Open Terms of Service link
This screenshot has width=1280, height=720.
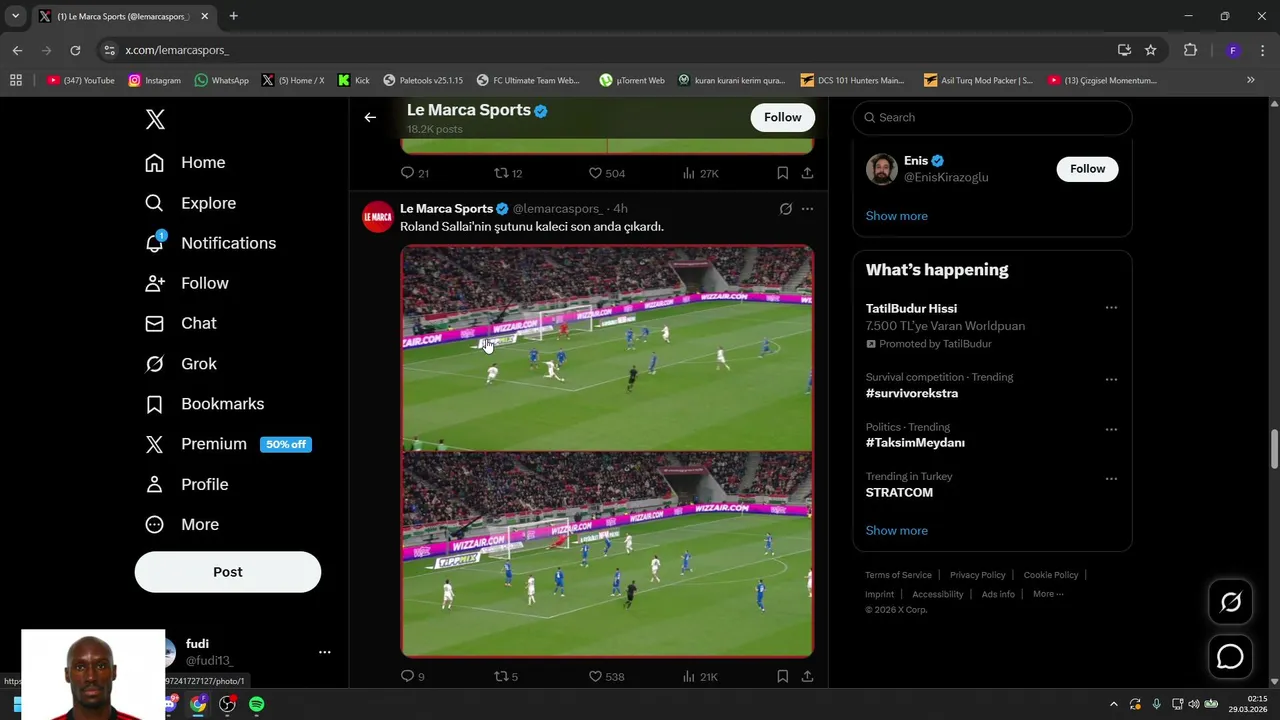[898, 575]
